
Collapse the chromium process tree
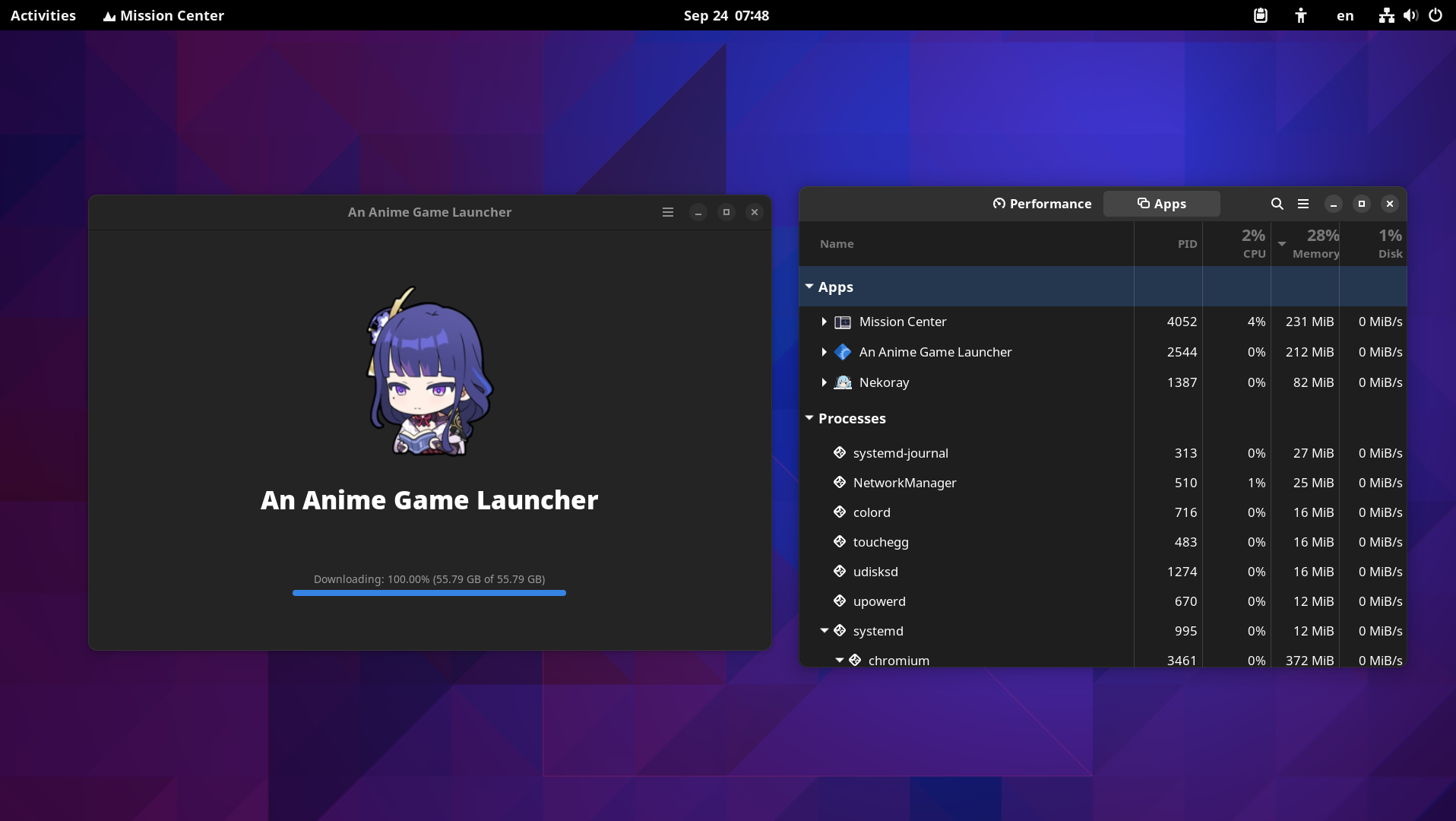840,660
